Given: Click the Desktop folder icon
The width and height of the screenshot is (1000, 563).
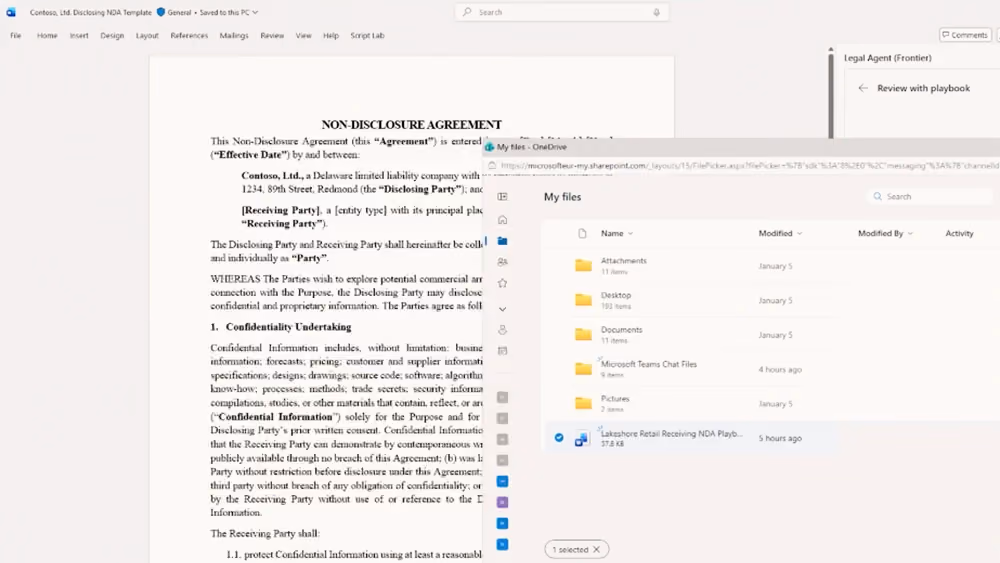Looking at the screenshot, I should click(583, 300).
